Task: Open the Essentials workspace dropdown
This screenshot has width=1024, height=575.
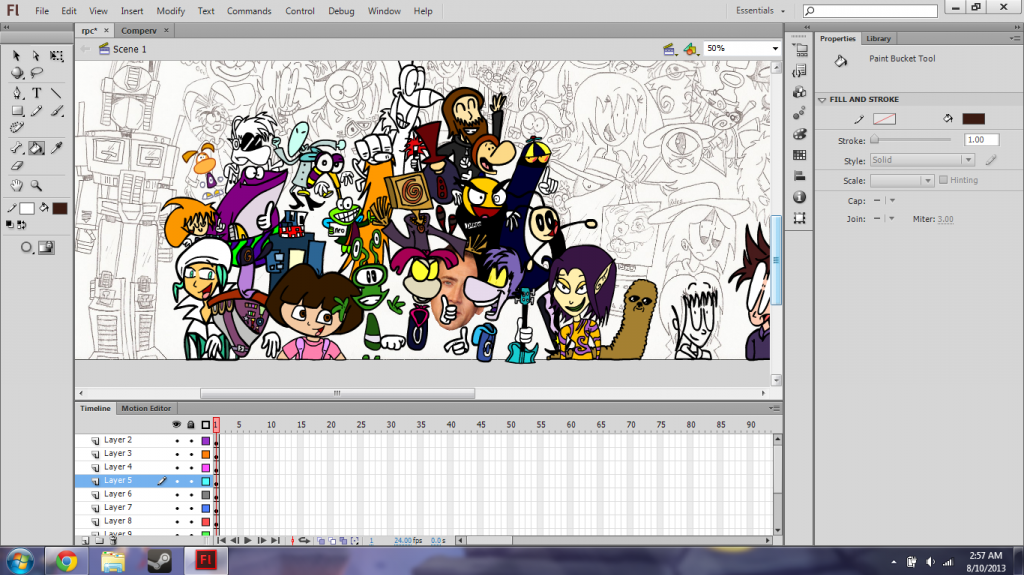Action: pos(760,10)
